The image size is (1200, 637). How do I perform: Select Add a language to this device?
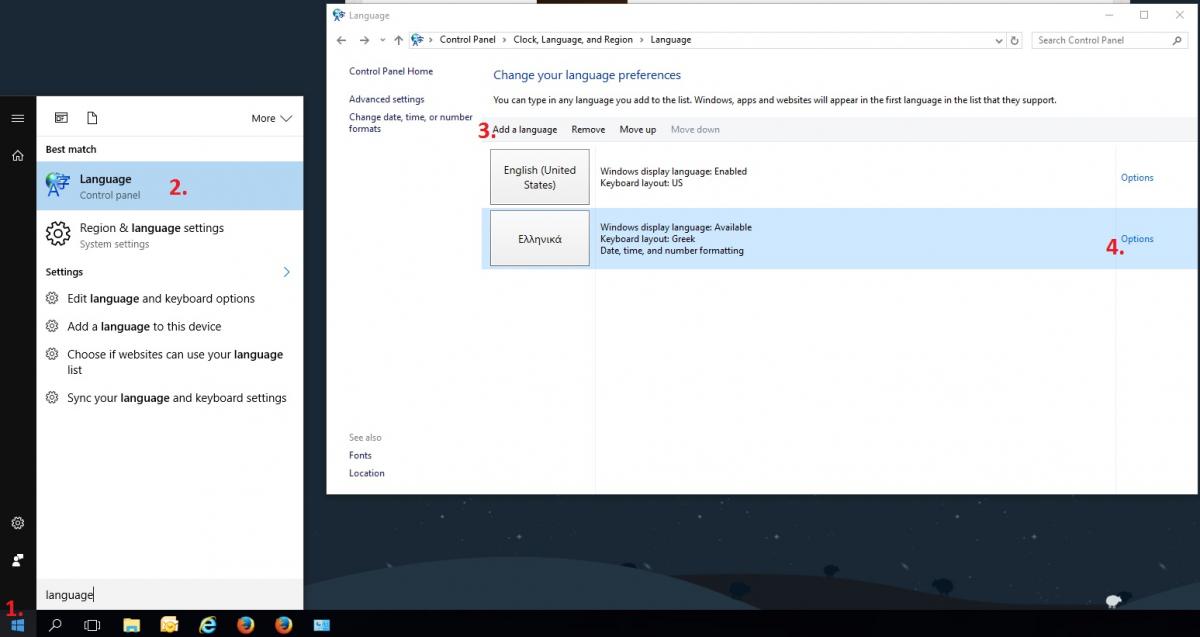(144, 327)
